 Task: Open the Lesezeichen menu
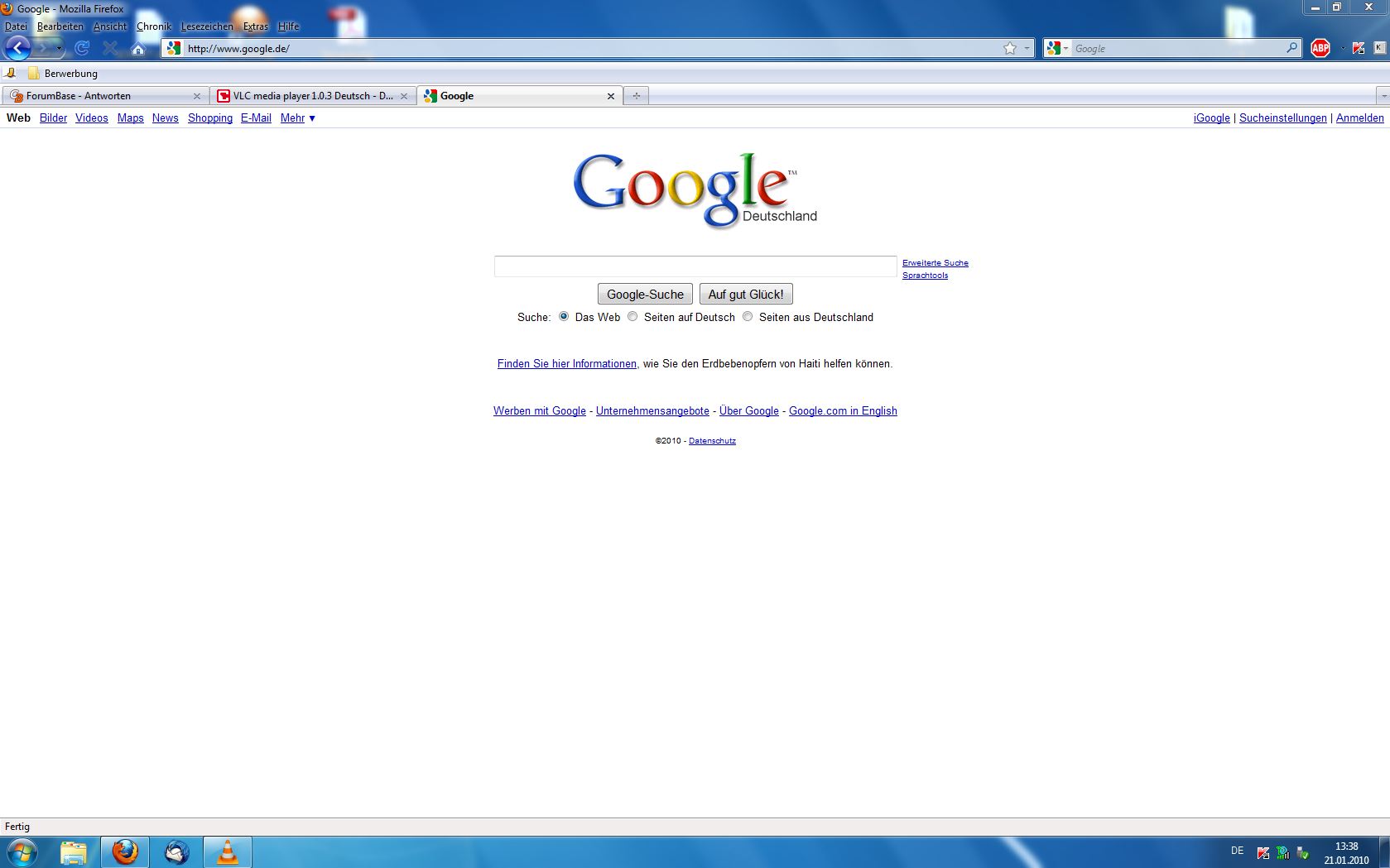pos(207,26)
